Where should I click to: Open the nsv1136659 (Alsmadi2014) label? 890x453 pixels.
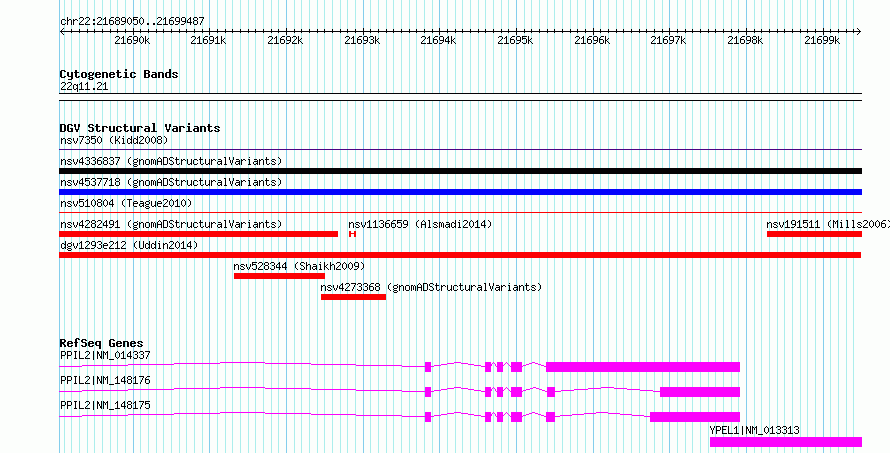[x=420, y=224]
